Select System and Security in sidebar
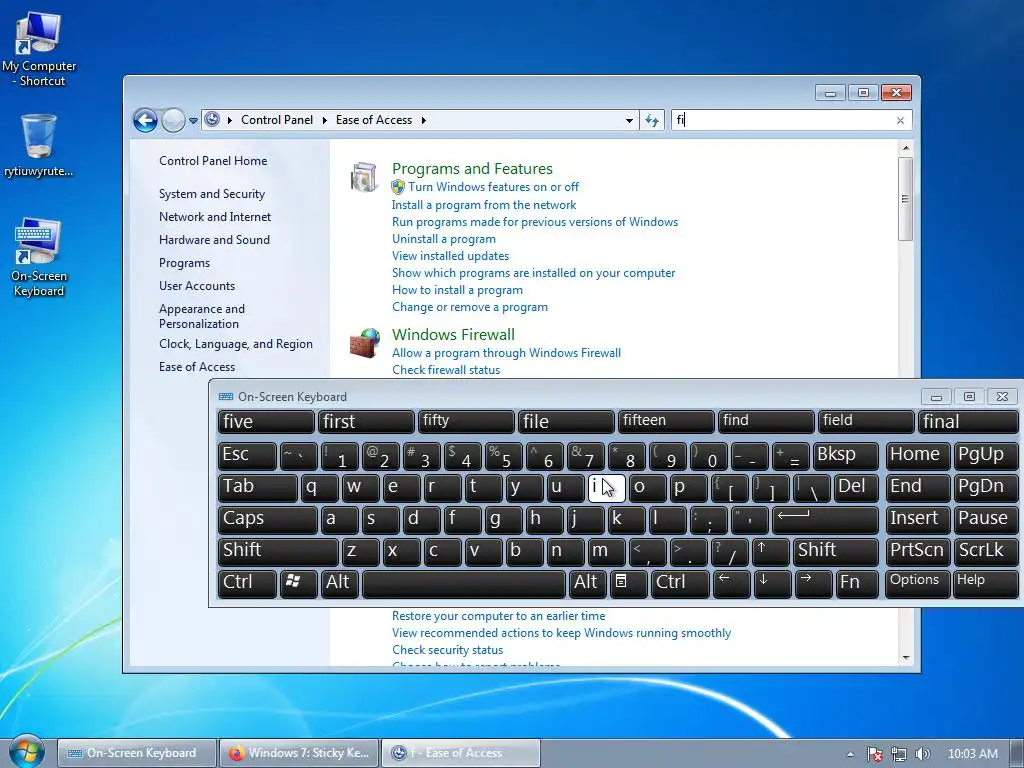The height and width of the screenshot is (768, 1024). point(212,194)
